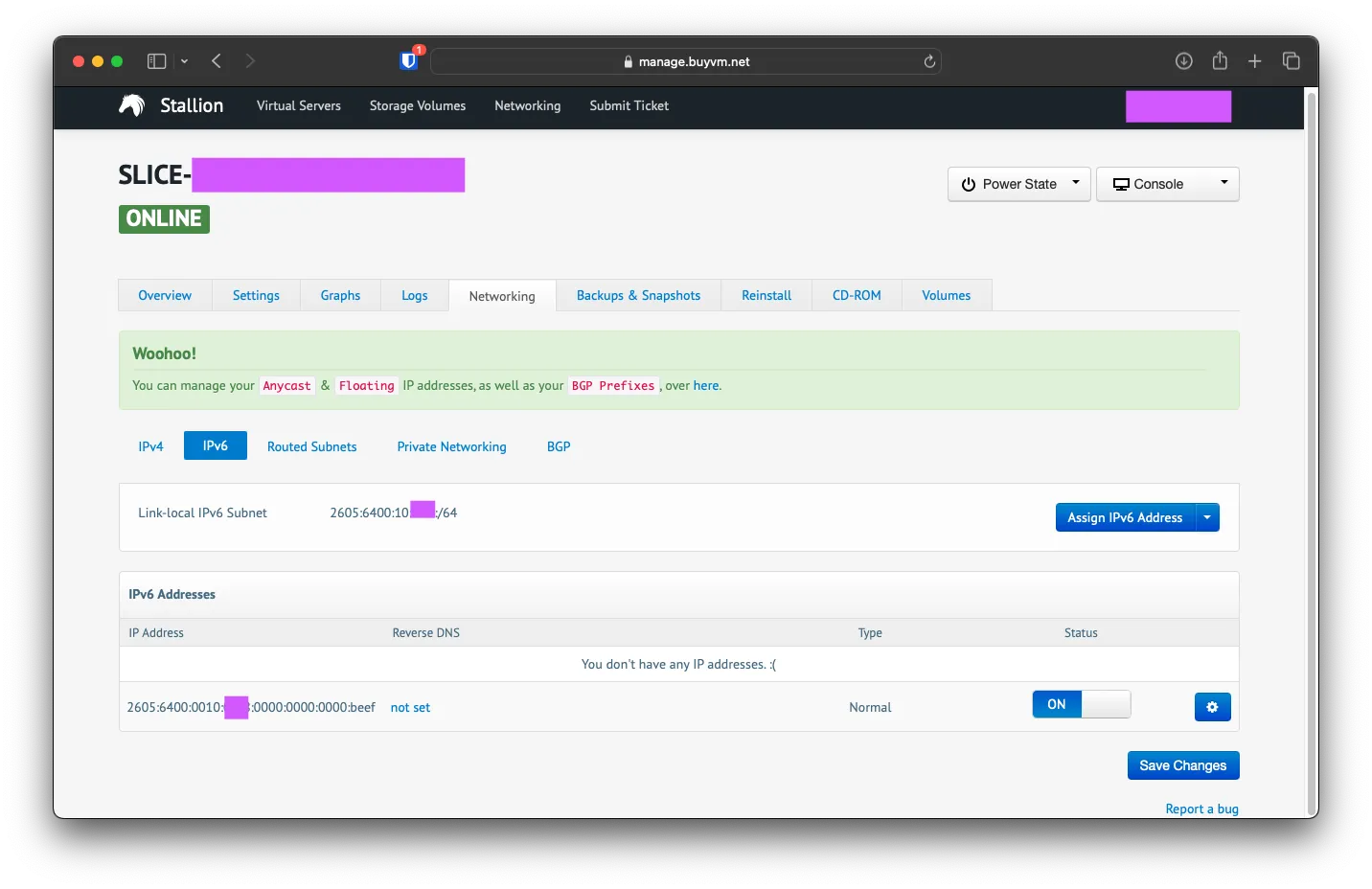Click the Reverse DNS column header
Screen dimensions: 1372x889
(x=425, y=632)
